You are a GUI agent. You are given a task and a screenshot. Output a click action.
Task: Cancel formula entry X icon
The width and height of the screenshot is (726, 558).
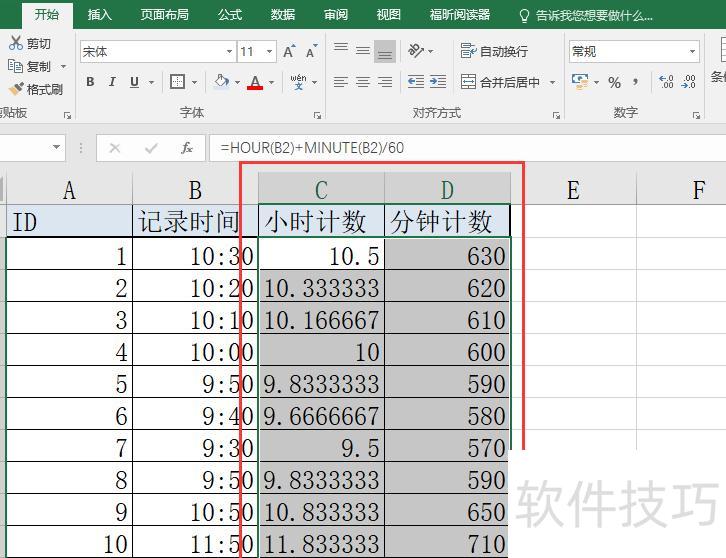click(x=115, y=148)
